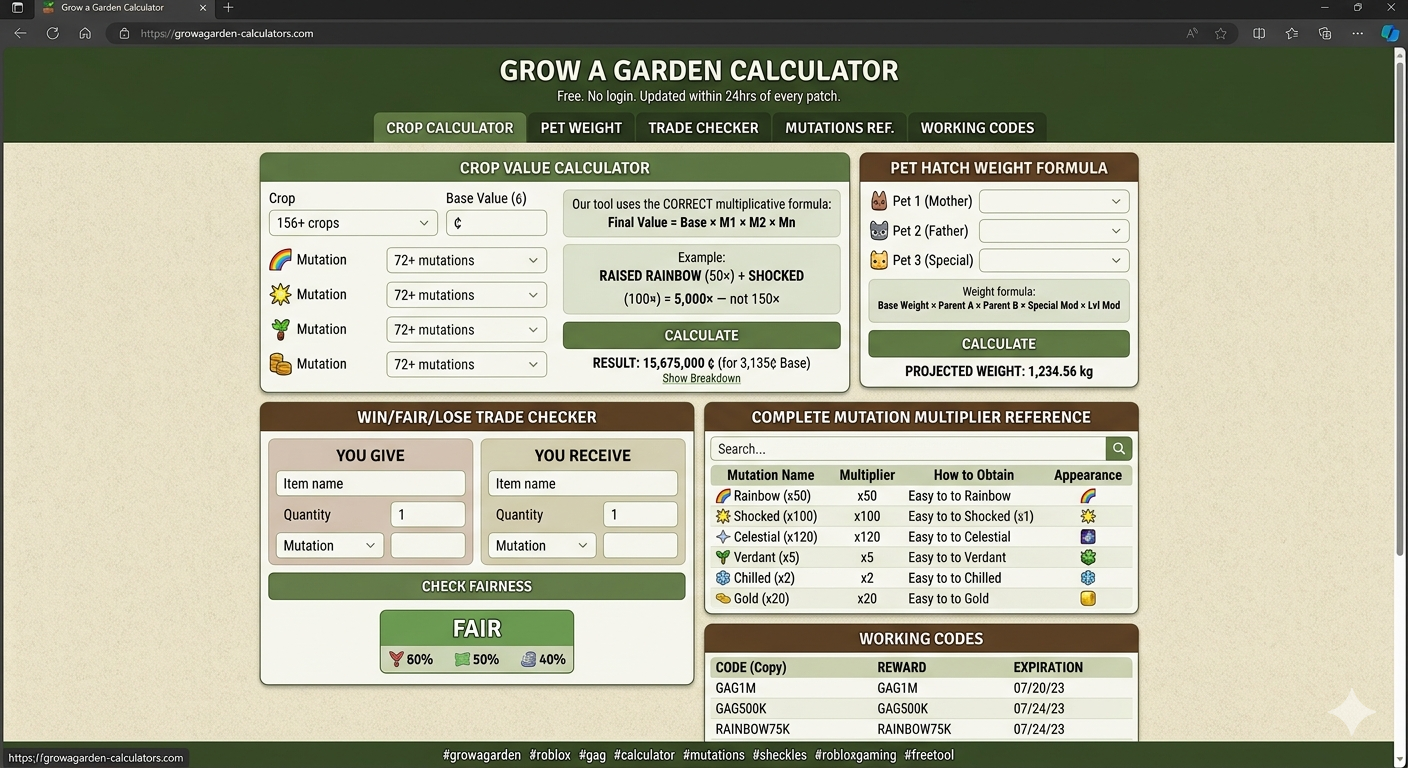Click the Item name field under YOU RECEIVE

pyautogui.click(x=582, y=483)
